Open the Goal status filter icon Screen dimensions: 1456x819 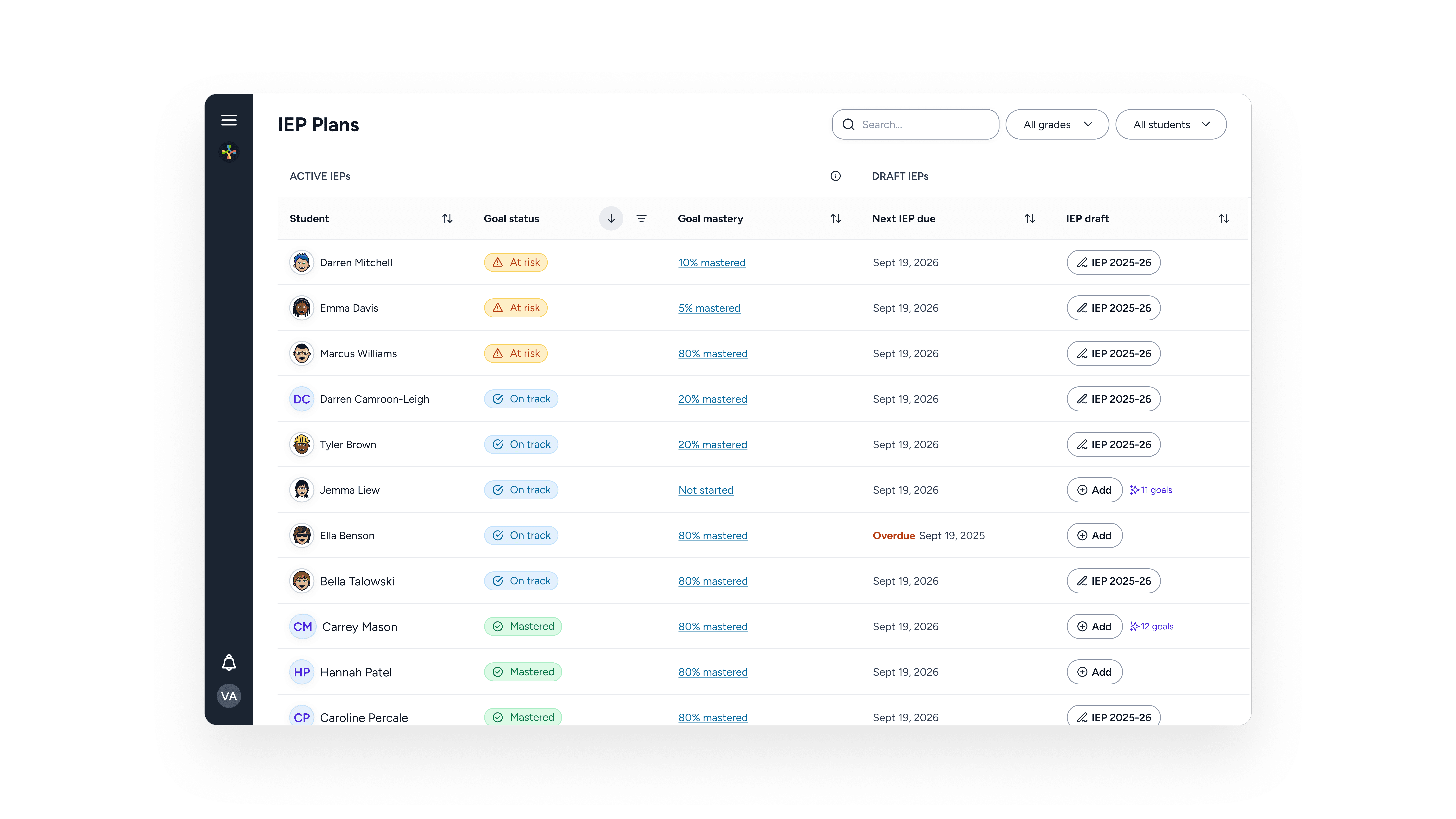[642, 219]
